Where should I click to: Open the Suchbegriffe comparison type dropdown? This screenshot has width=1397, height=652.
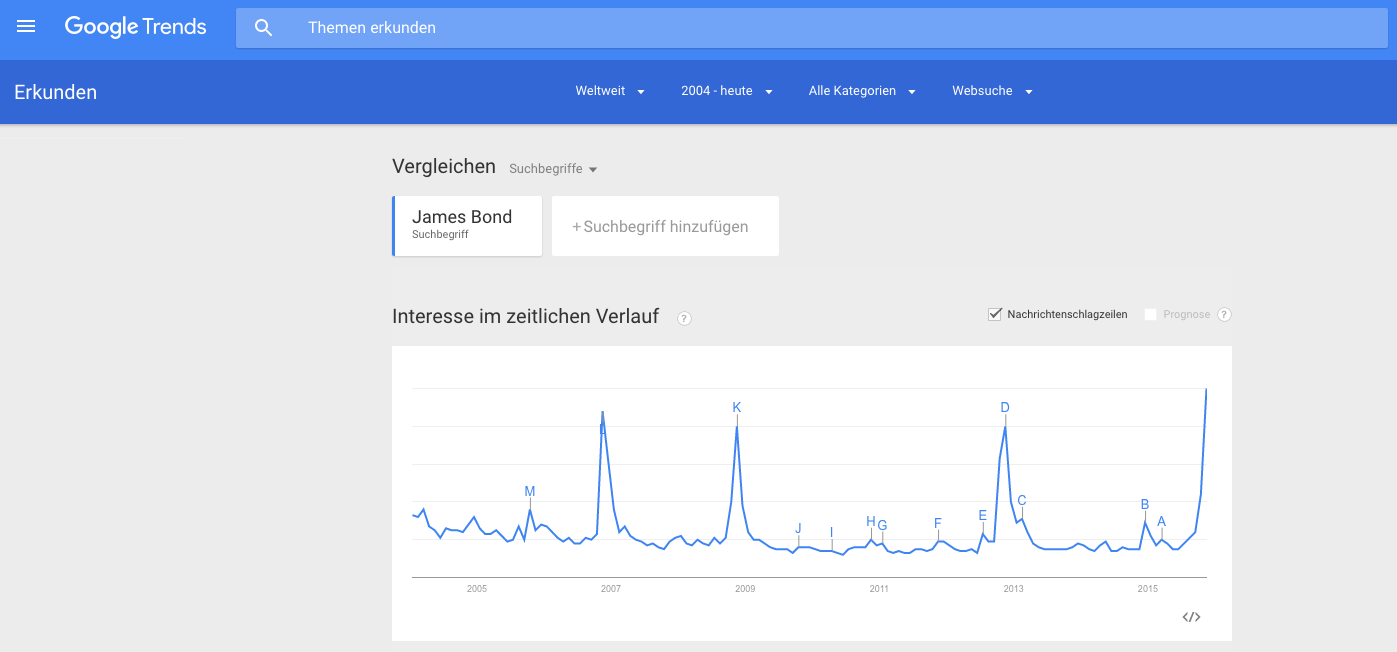tap(553, 169)
